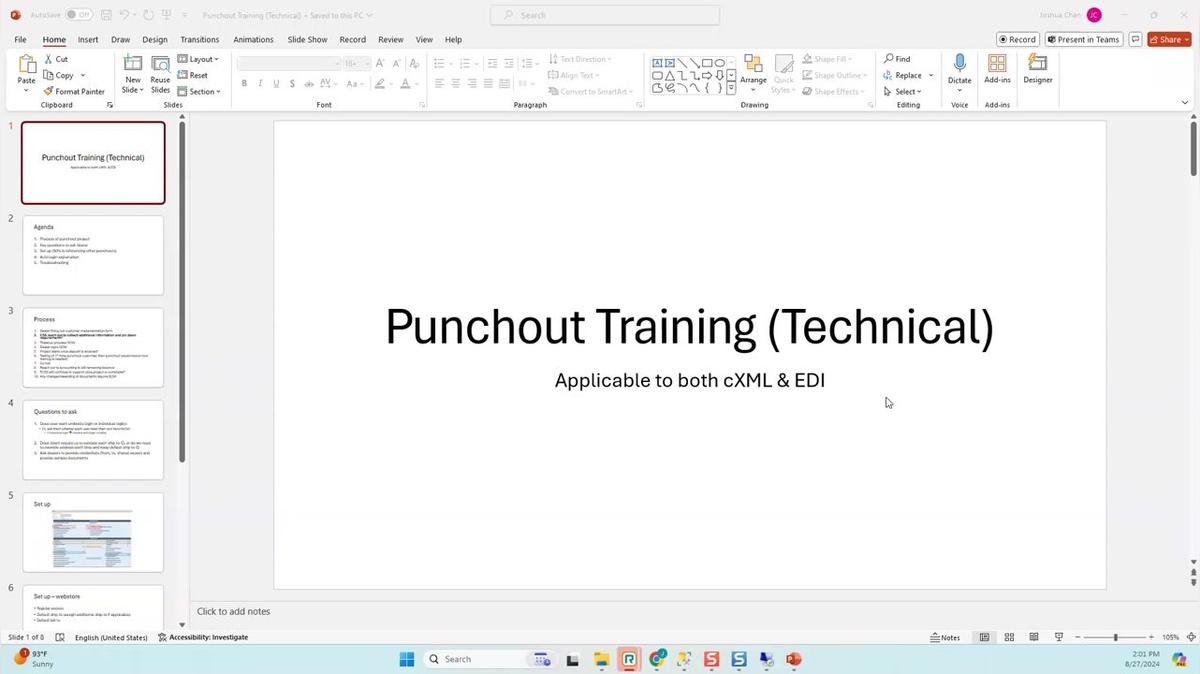Open the Font Color dropdown arrow
1200x674 pixels.
click(414, 83)
